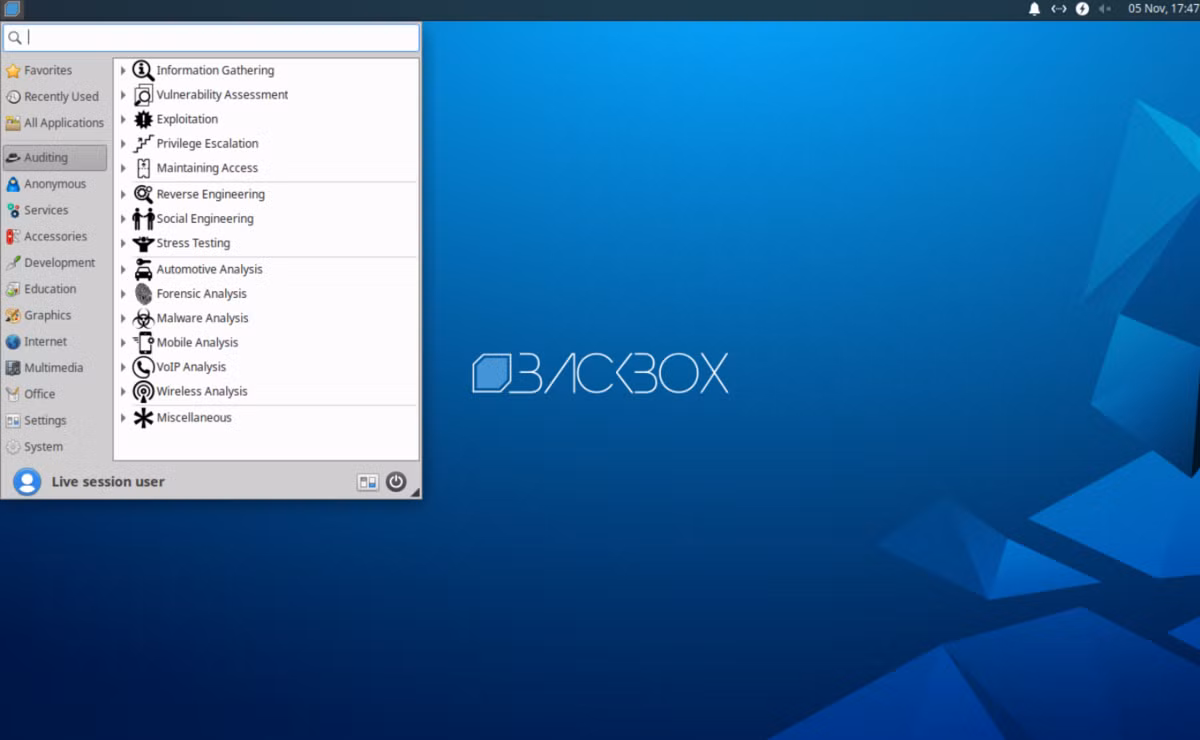Expand the Vulnerability Assessment arrow
1200x740 pixels.
123,95
